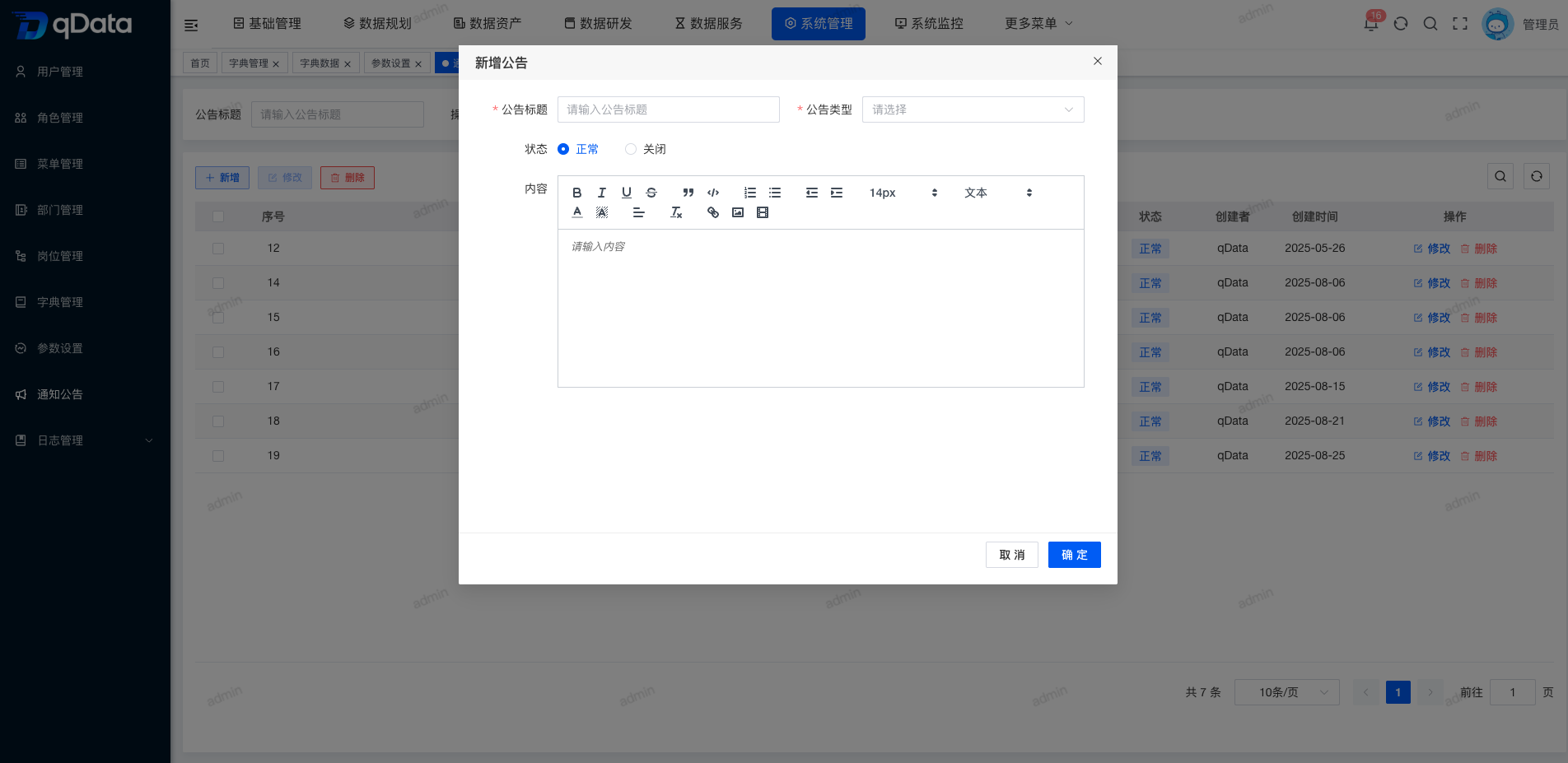Open the text color picker

(577, 212)
